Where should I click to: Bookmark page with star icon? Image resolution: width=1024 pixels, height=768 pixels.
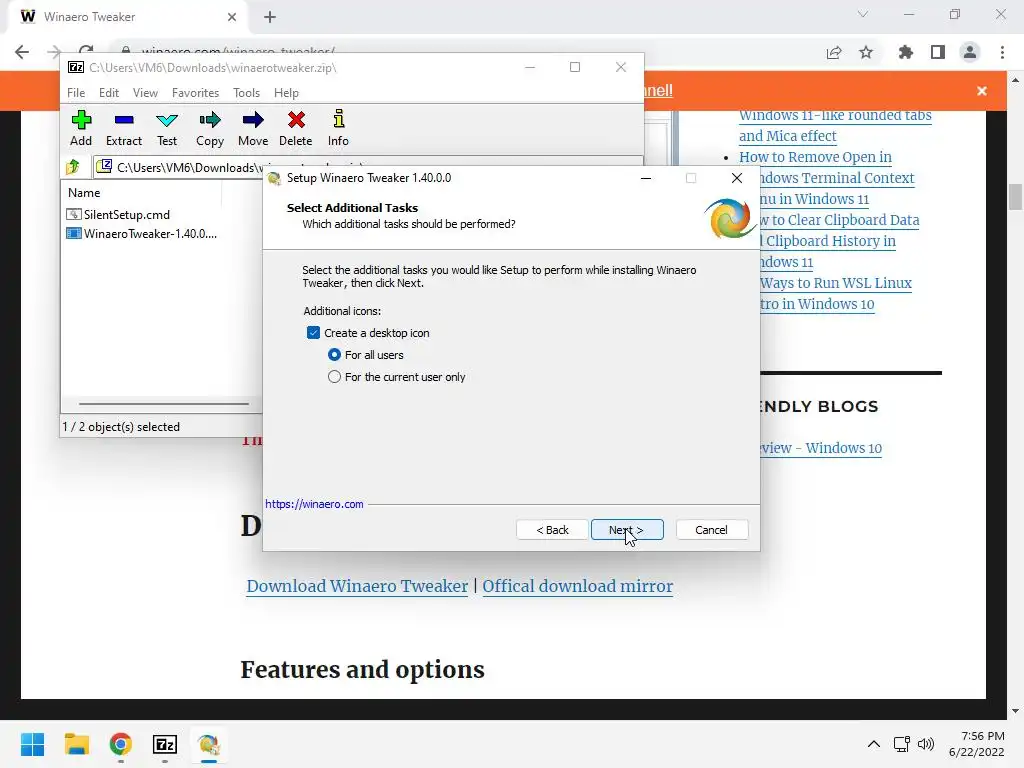tap(866, 52)
